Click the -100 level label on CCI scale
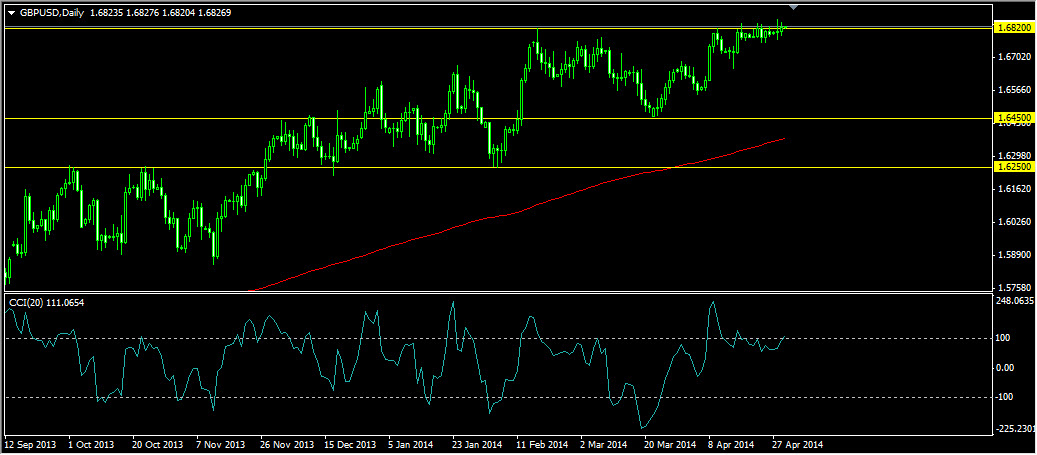The width and height of the screenshot is (1037, 455). [1006, 397]
